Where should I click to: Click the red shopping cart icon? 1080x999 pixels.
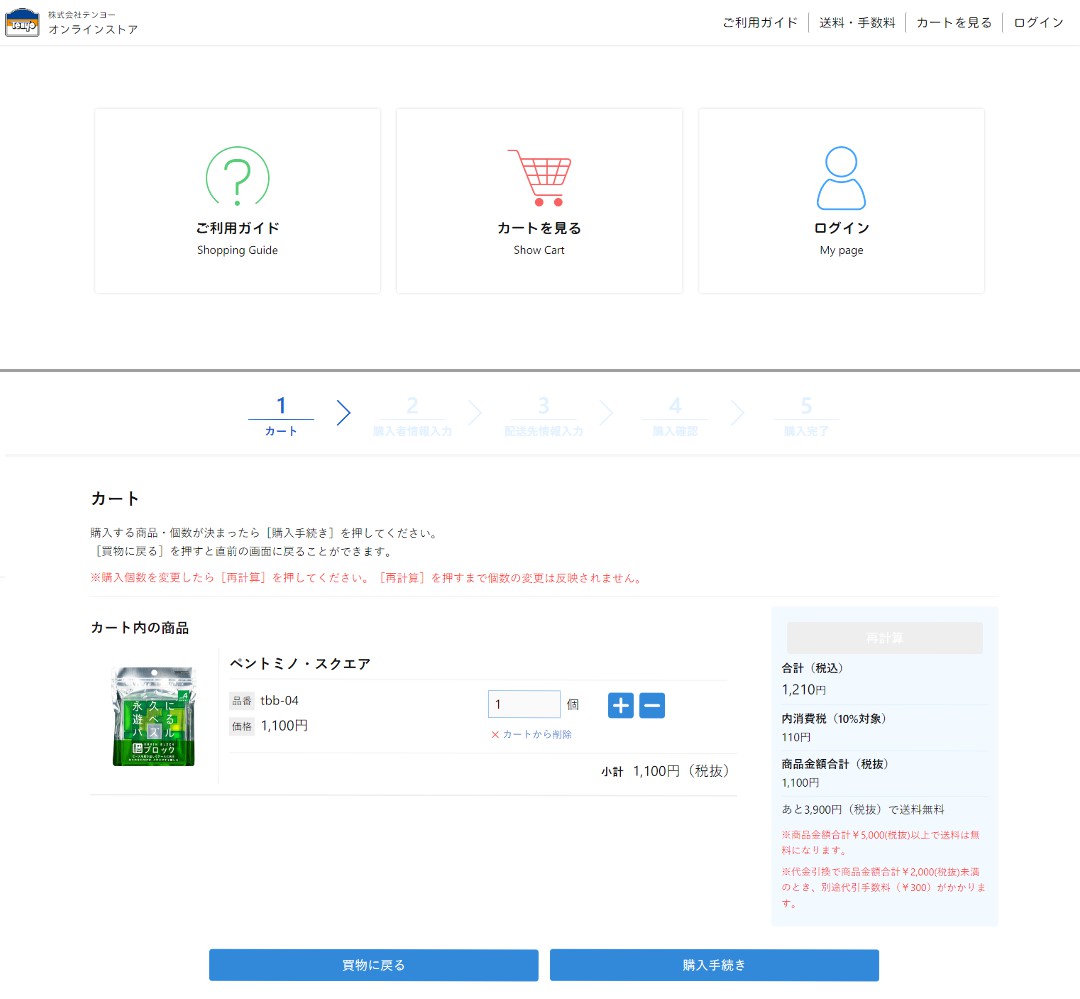coord(539,178)
